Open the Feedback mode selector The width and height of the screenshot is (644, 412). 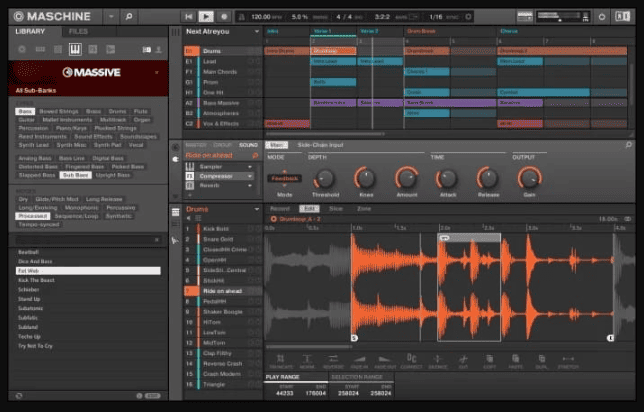coord(285,178)
